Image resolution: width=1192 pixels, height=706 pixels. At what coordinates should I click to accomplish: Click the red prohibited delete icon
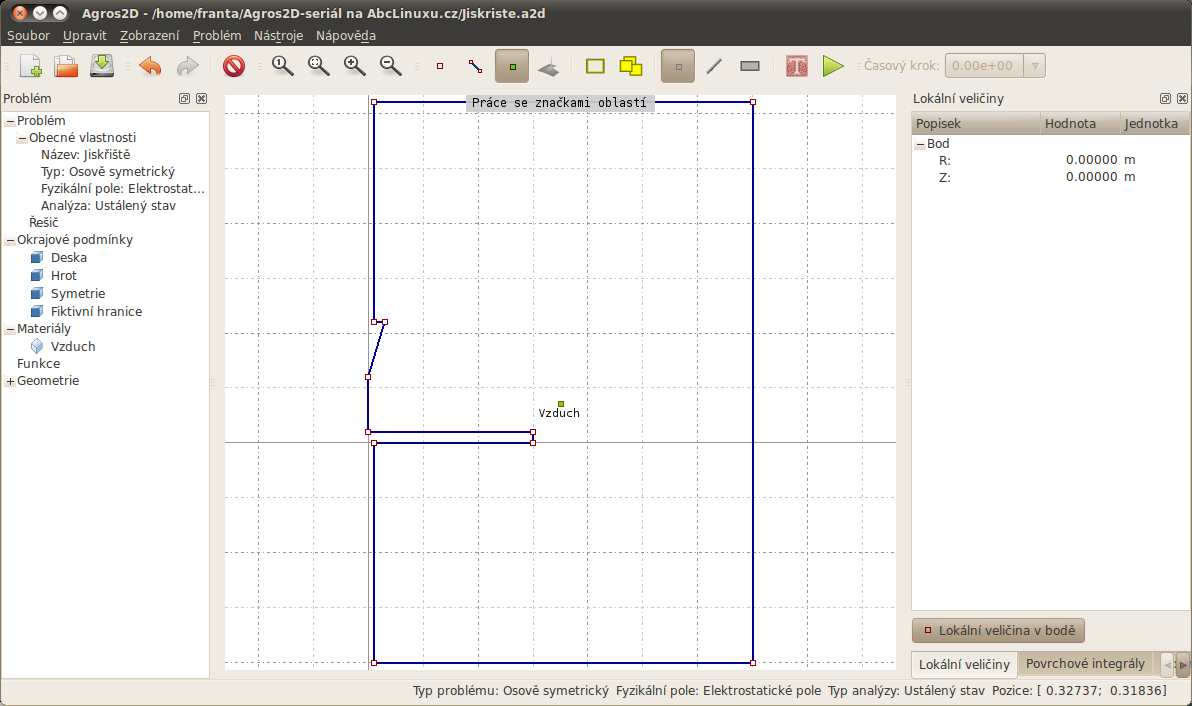click(234, 66)
